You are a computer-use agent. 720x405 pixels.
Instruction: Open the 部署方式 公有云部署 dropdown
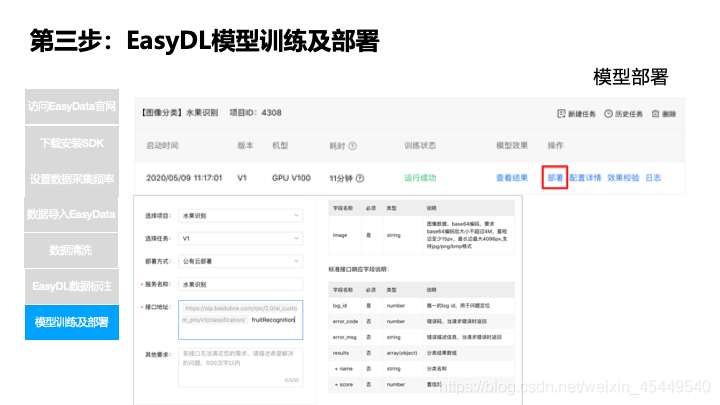(241, 261)
